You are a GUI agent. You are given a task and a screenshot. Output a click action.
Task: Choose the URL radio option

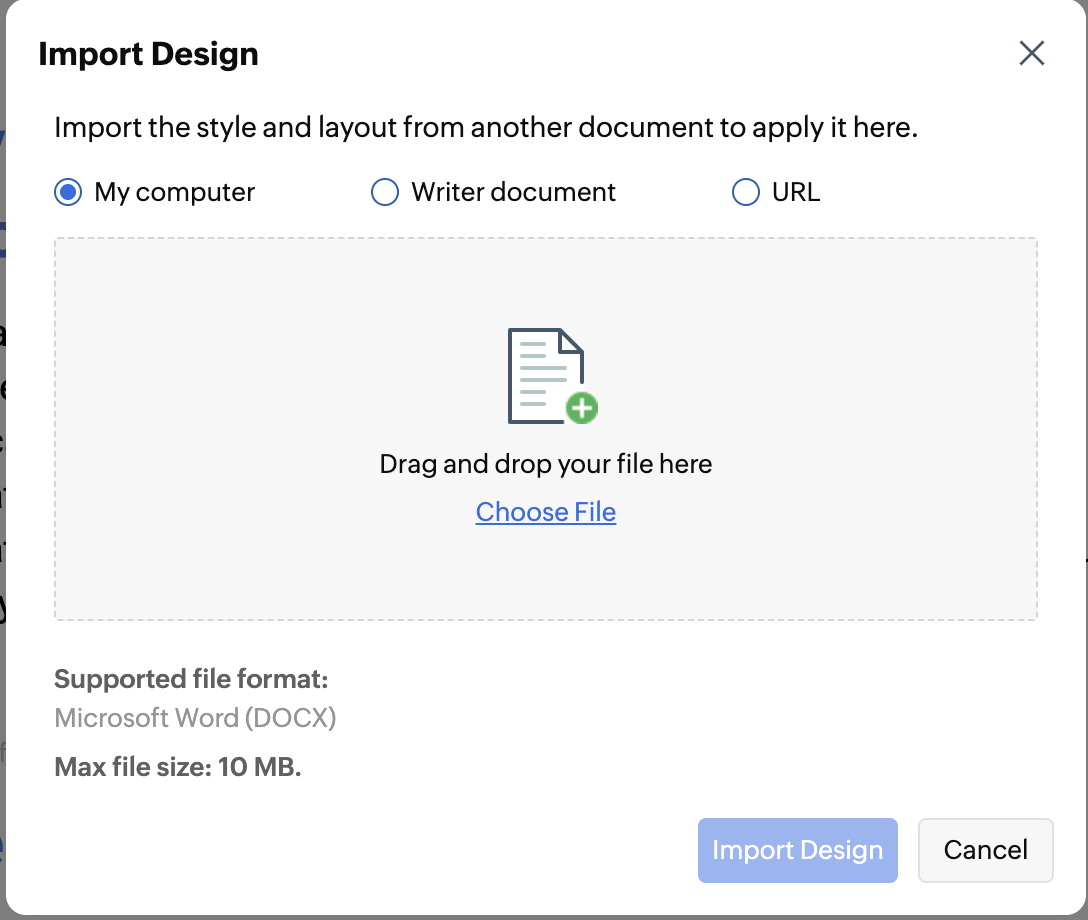pos(746,192)
